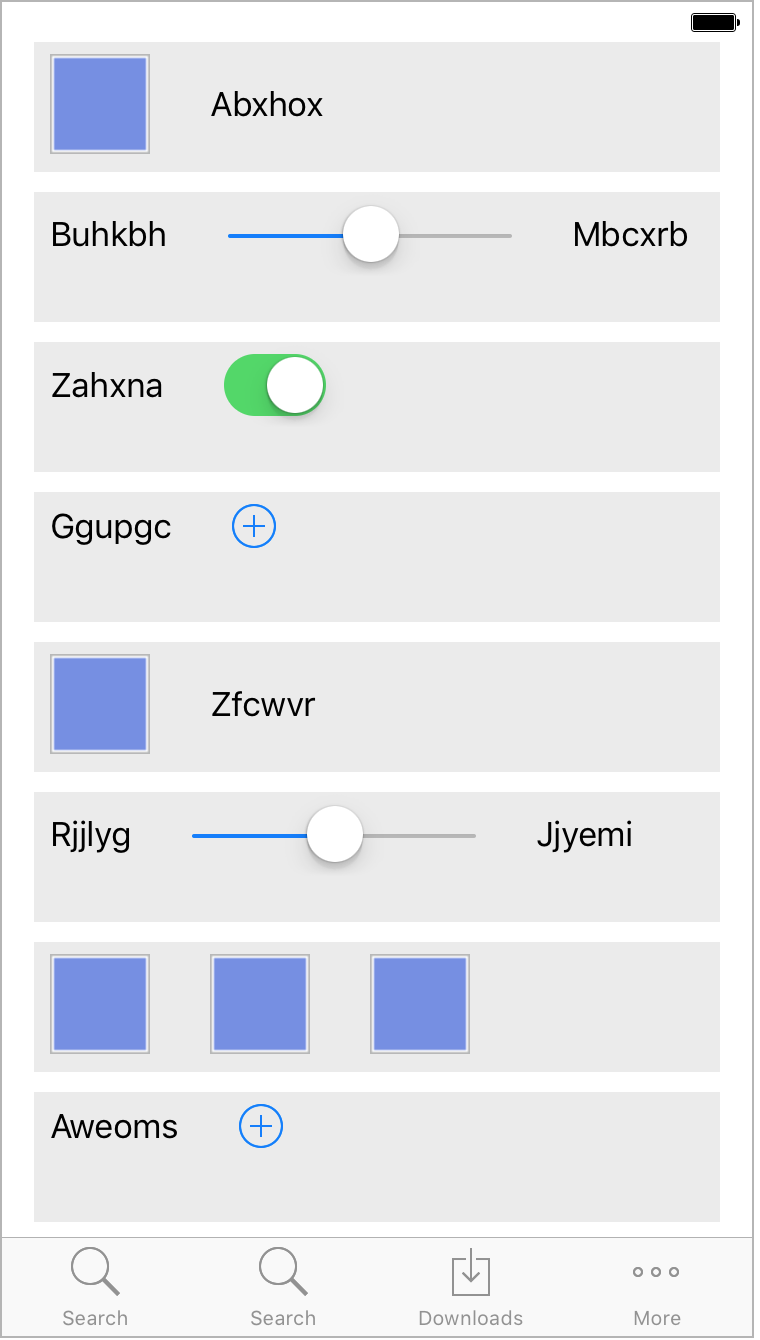
Task: Tap the Rjjlyg slider knob
Action: tap(334, 834)
